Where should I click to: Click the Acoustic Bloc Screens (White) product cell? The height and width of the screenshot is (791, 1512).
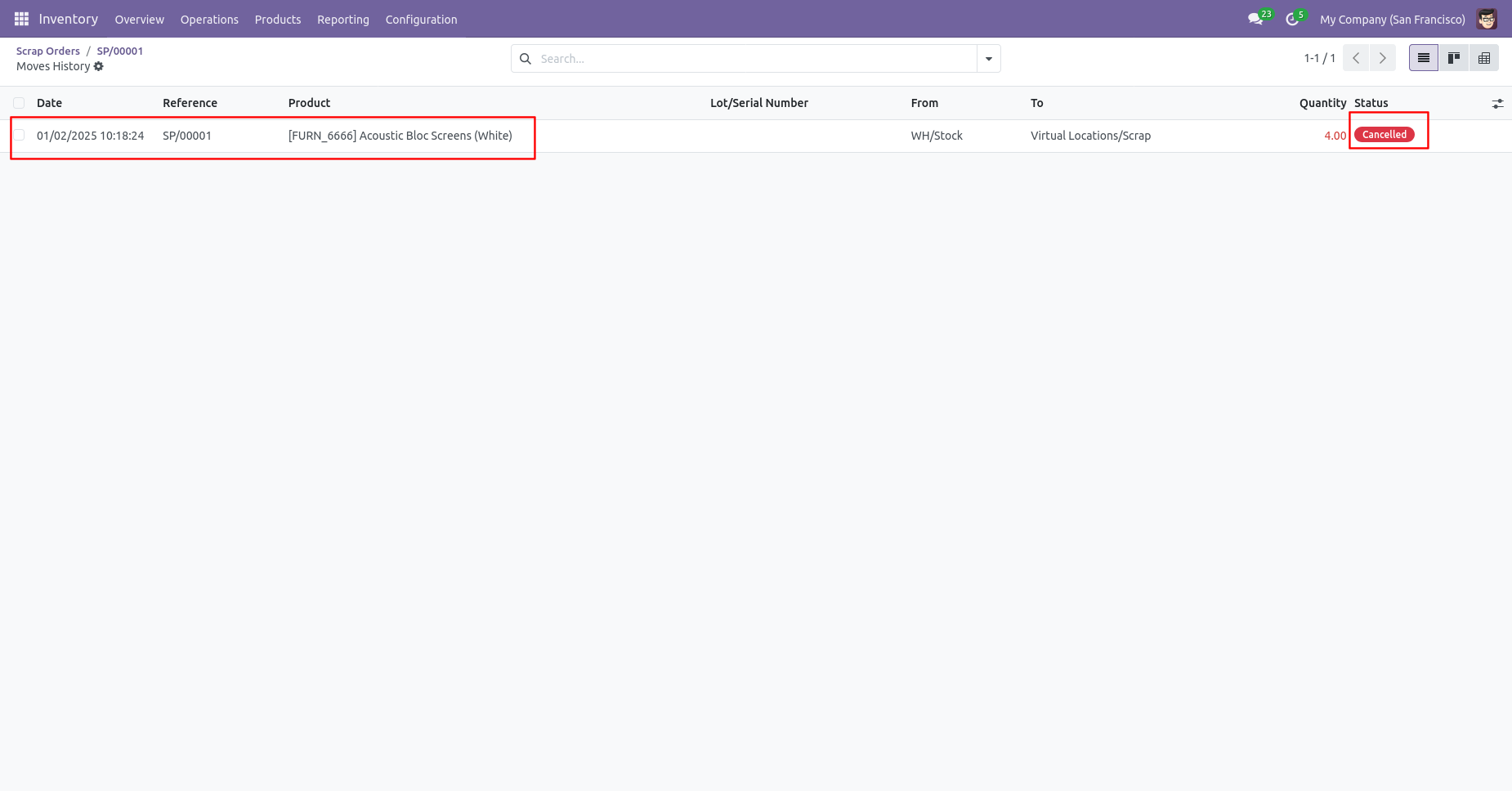tap(400, 136)
